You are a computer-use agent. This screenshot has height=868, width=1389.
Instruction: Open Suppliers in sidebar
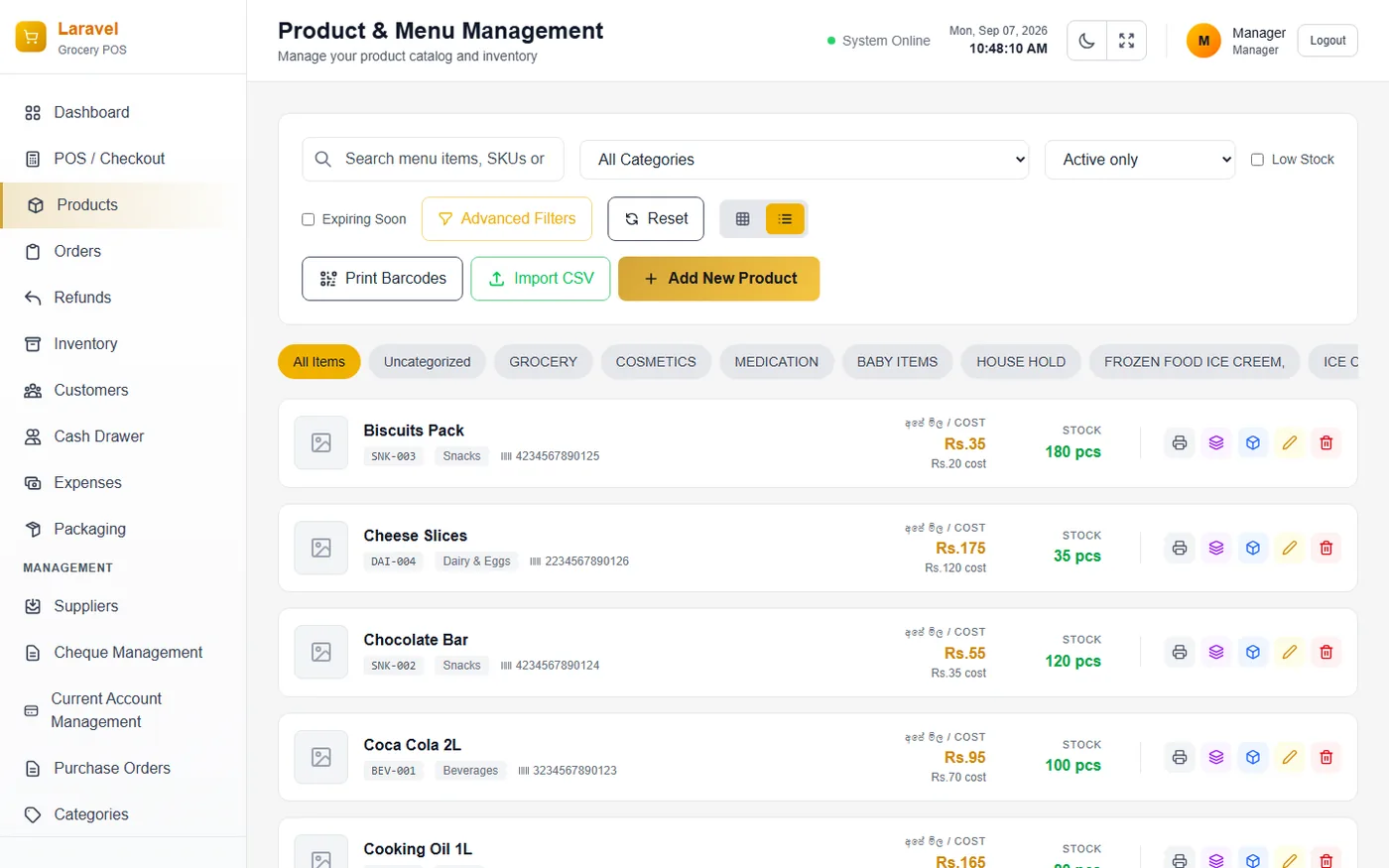click(x=123, y=606)
